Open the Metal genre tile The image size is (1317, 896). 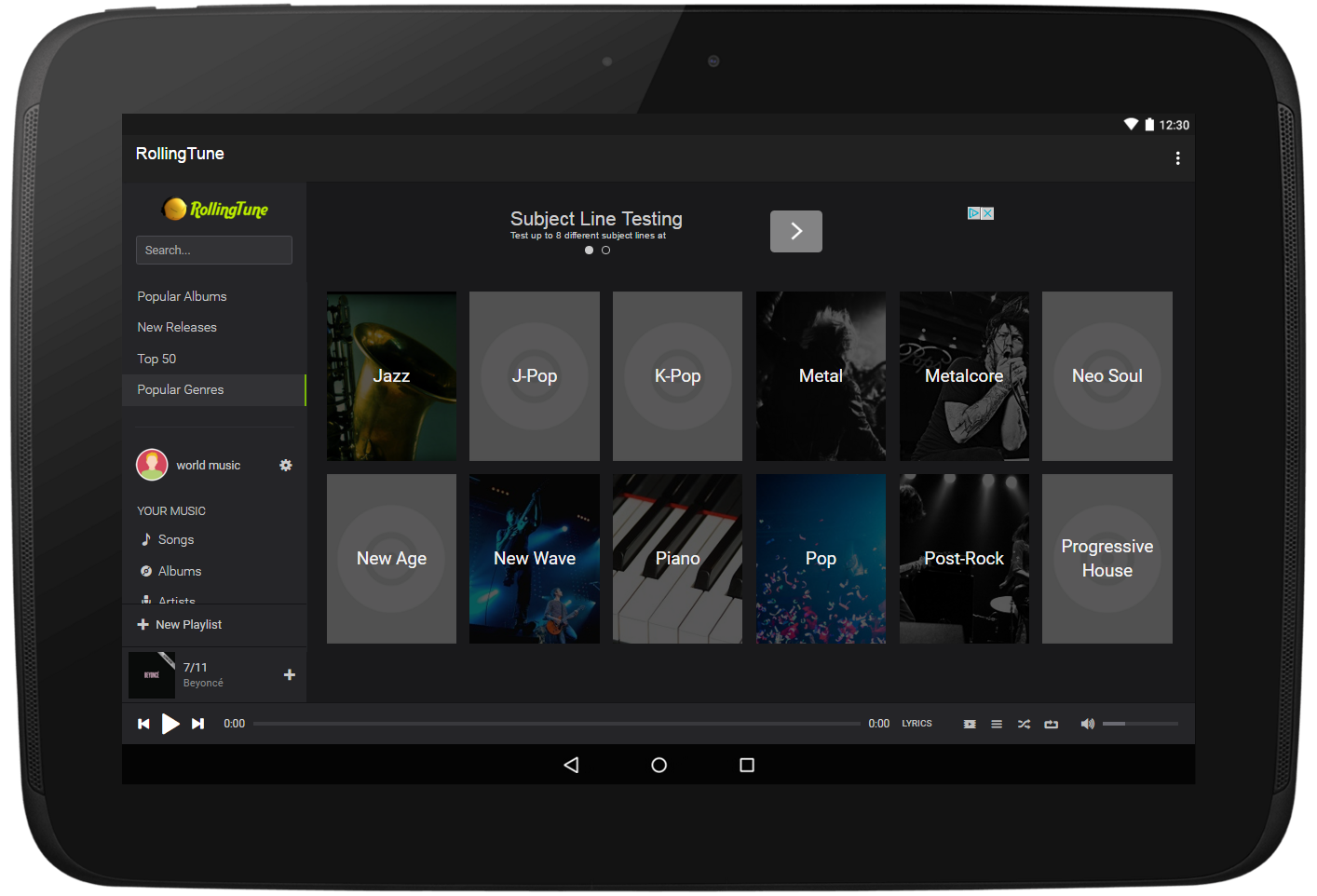pyautogui.click(x=821, y=376)
